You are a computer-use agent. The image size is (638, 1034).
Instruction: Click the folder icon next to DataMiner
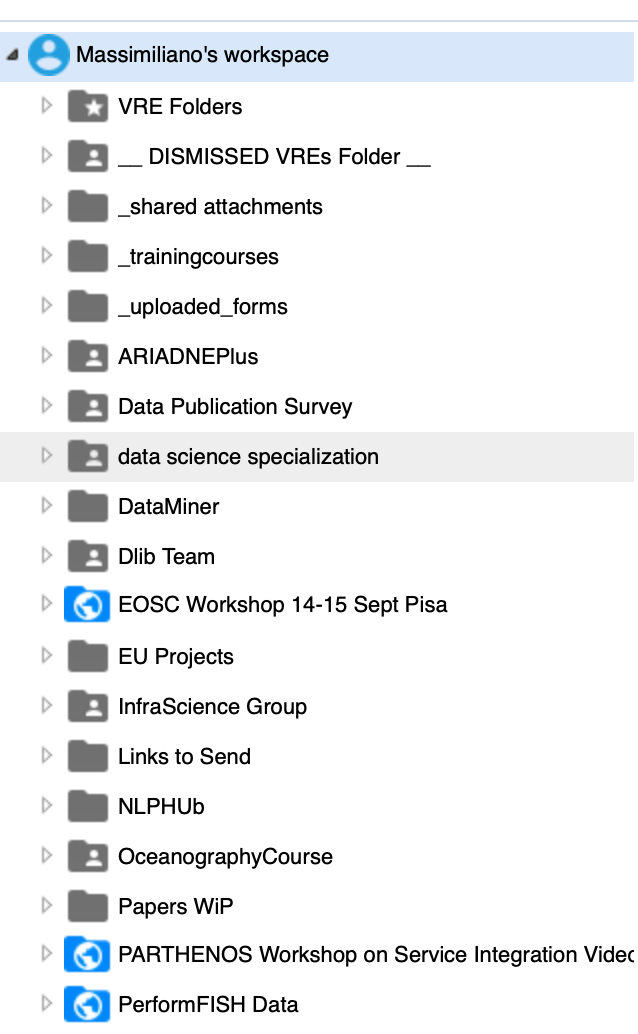(88, 506)
